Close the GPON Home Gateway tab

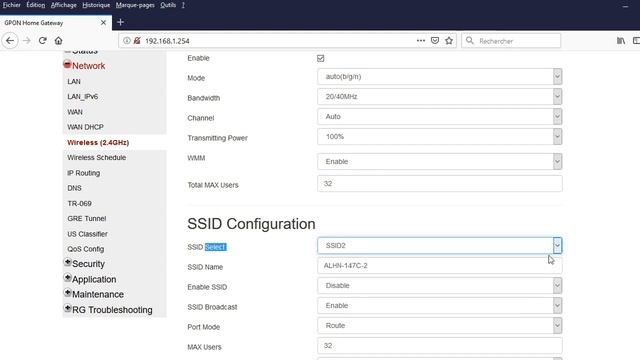pos(103,23)
